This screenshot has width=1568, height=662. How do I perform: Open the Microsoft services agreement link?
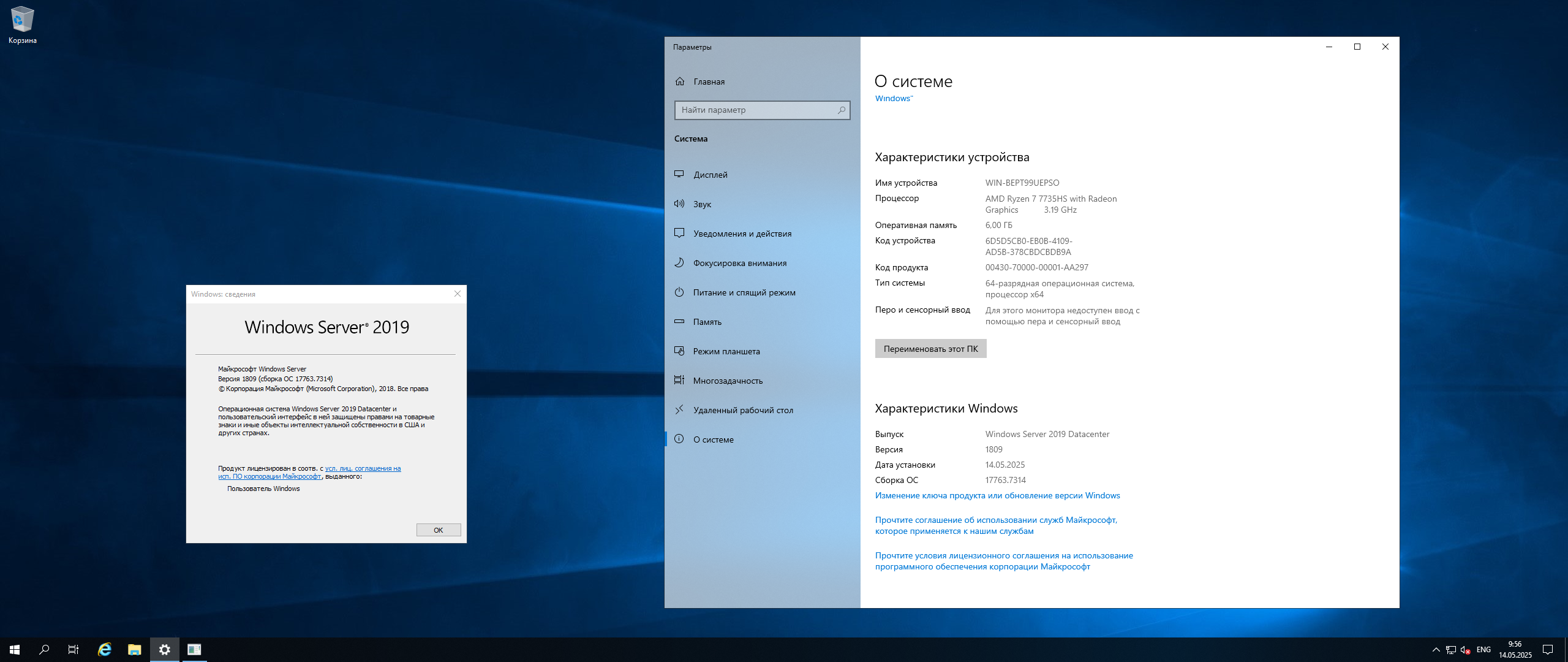996,525
